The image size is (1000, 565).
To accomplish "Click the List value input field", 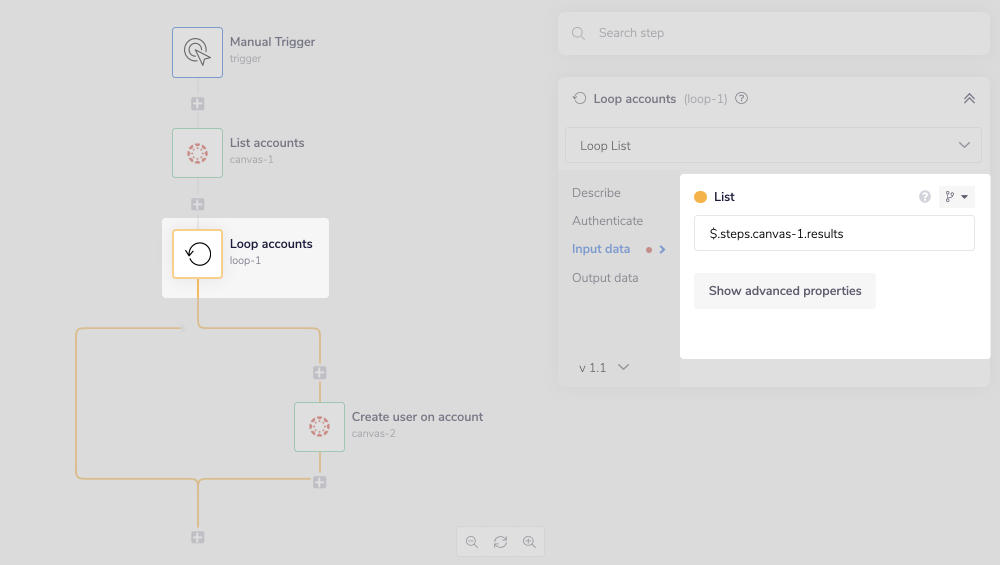I will click(834, 234).
